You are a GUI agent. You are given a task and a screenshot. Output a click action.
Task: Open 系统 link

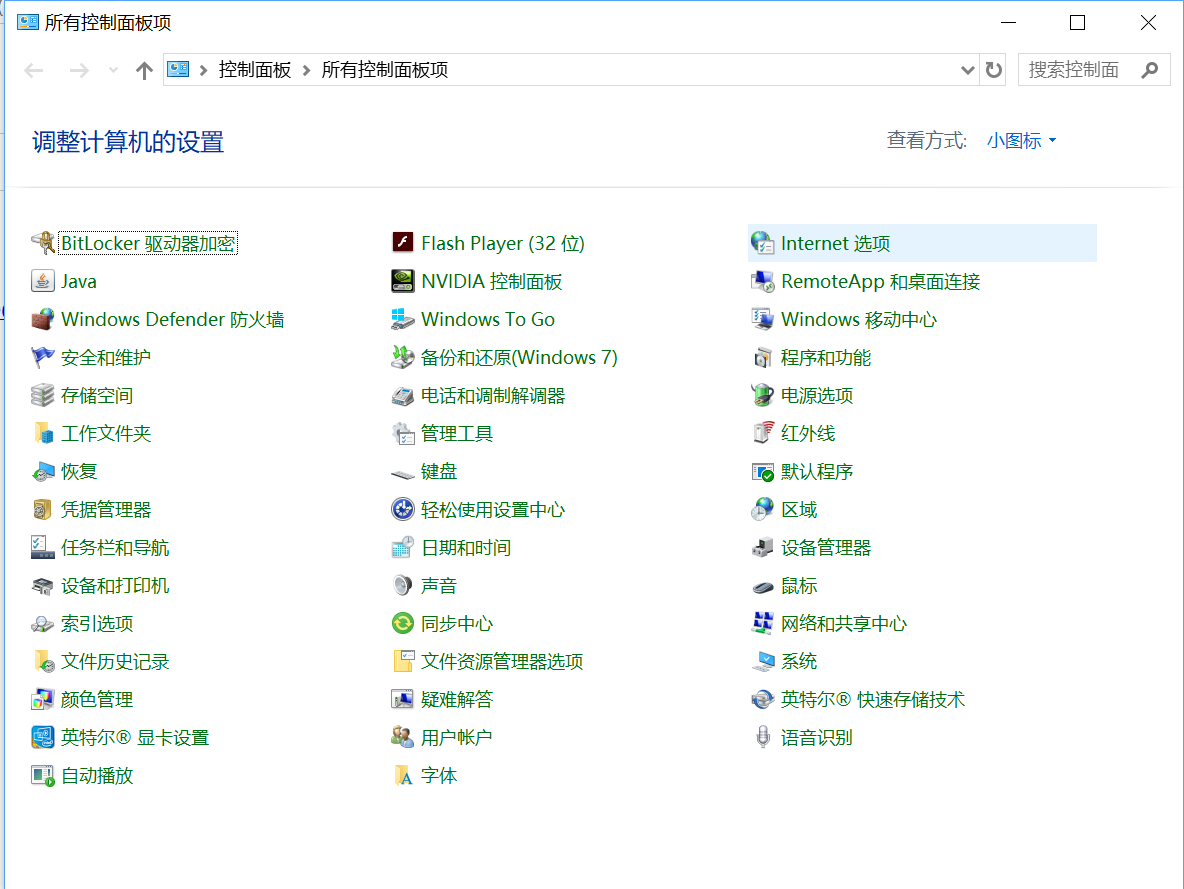coord(799,661)
